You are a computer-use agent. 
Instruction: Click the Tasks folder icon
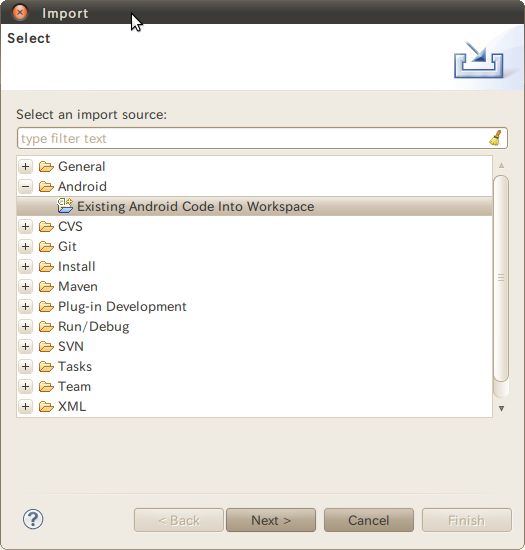[46, 367]
